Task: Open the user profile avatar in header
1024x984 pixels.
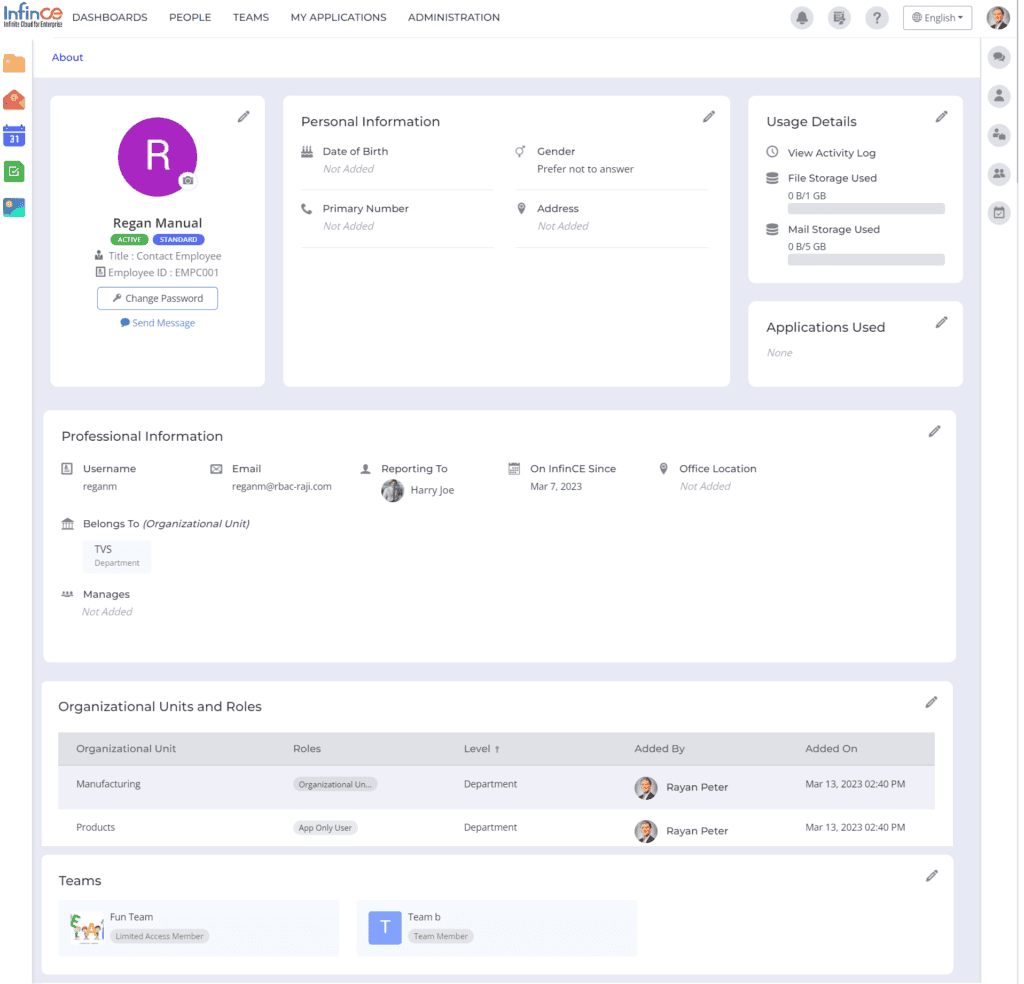Action: click(x=998, y=18)
